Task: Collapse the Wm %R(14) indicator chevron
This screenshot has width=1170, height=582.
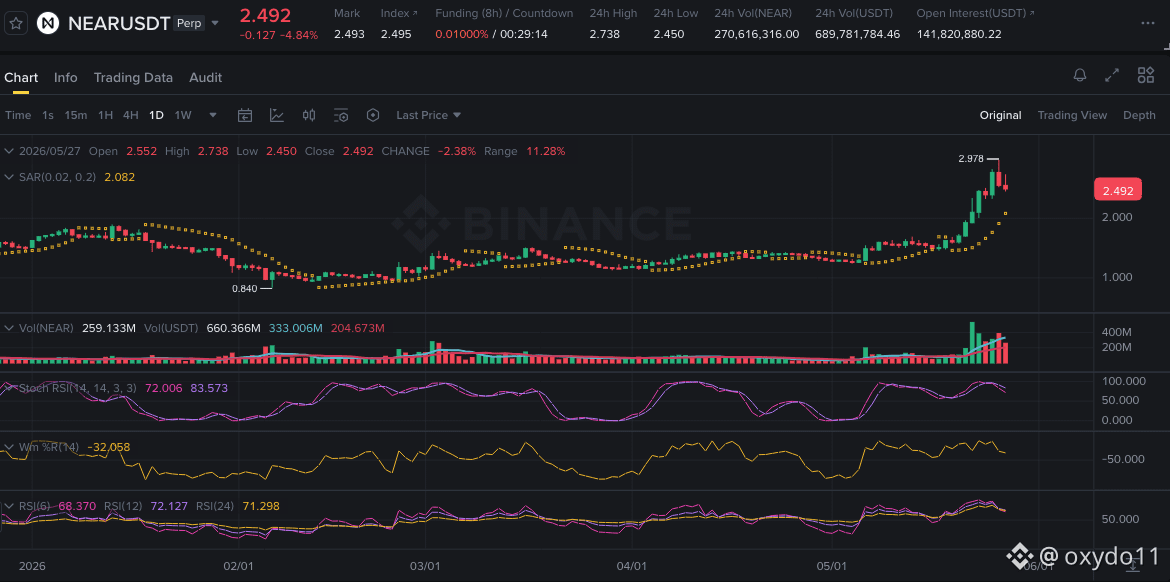Action: 9,447
